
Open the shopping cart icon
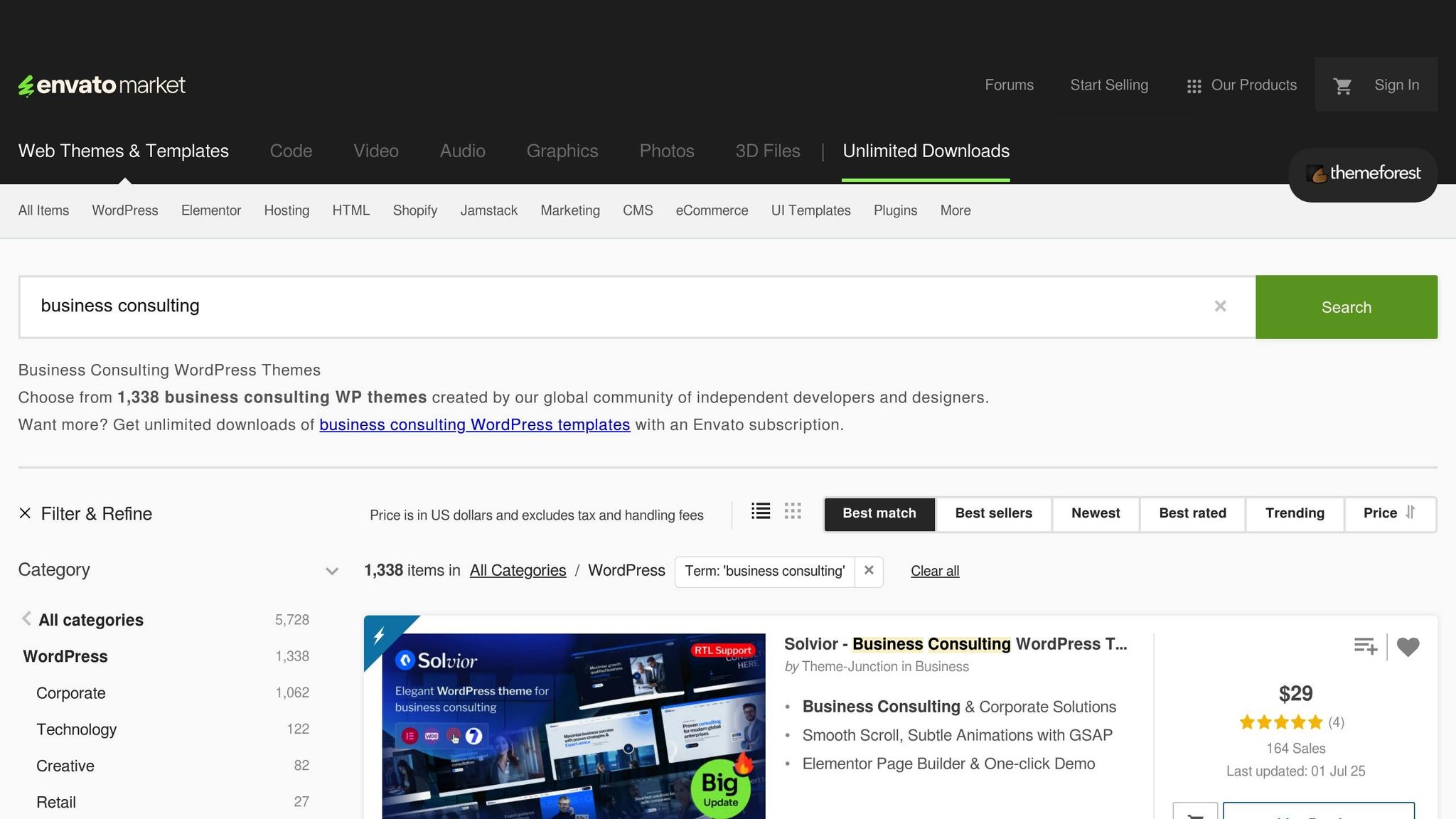(x=1342, y=85)
